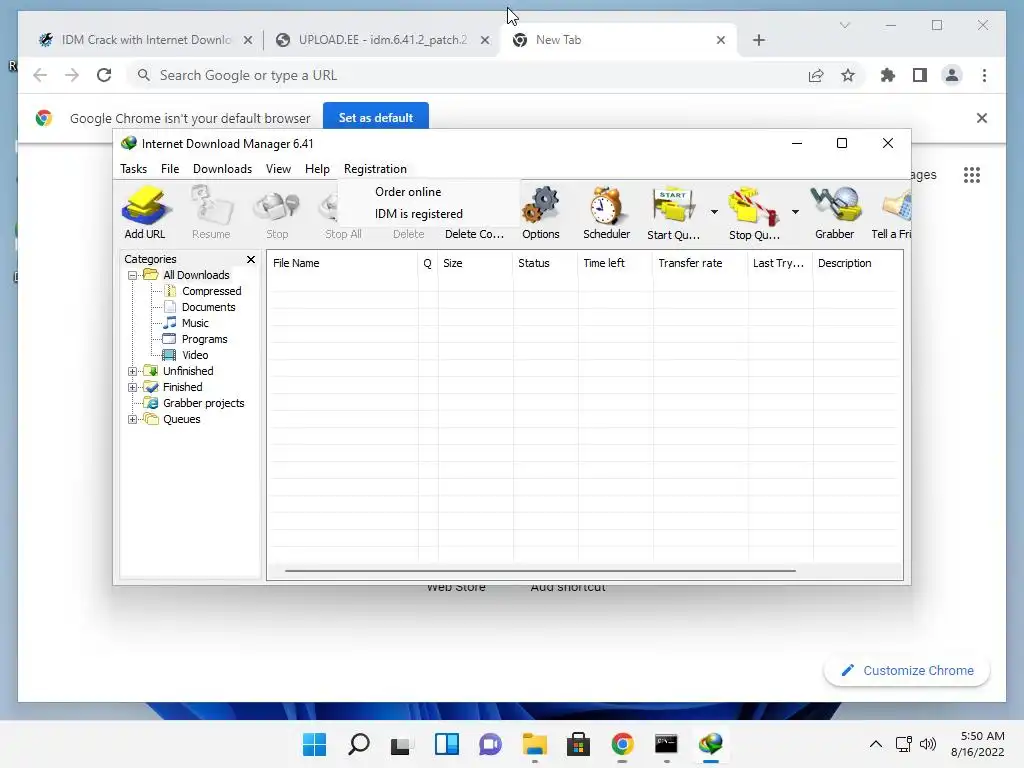The image size is (1024, 768).
Task: Select Grabber projects in tree
Action: click(204, 403)
